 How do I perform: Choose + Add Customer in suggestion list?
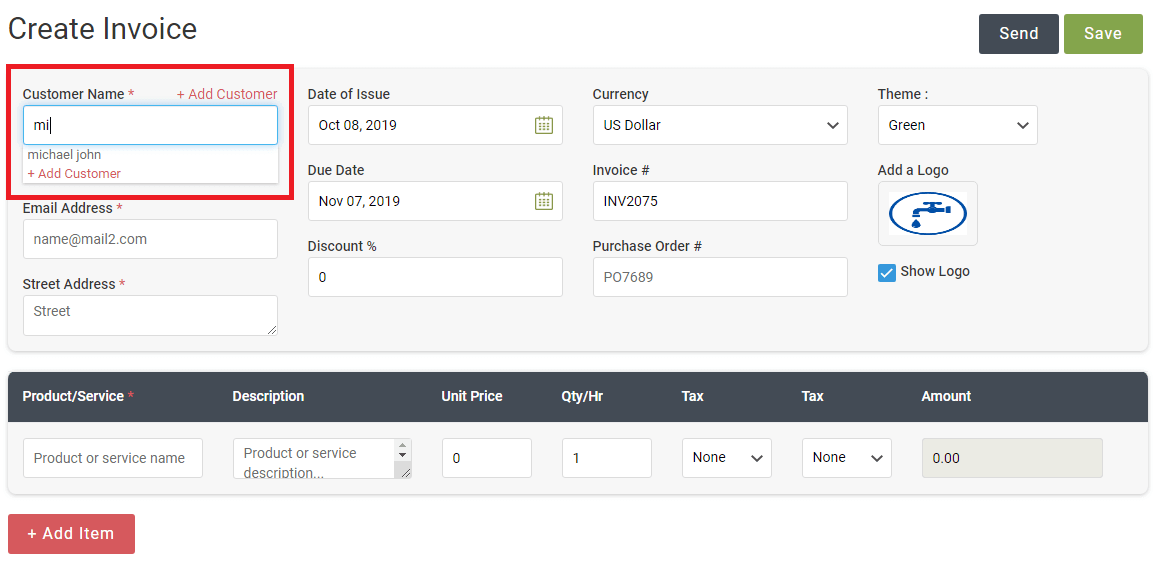[74, 173]
